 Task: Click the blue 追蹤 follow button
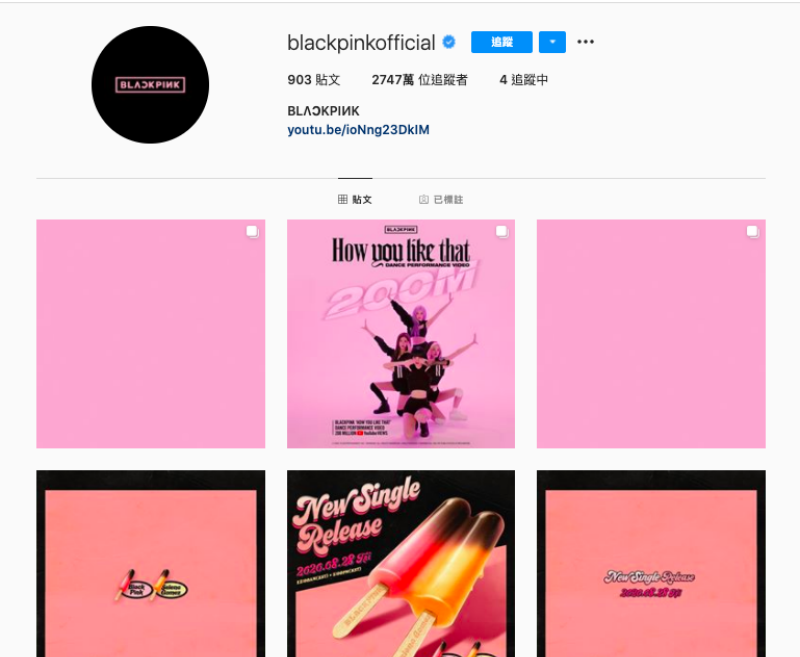pos(502,42)
